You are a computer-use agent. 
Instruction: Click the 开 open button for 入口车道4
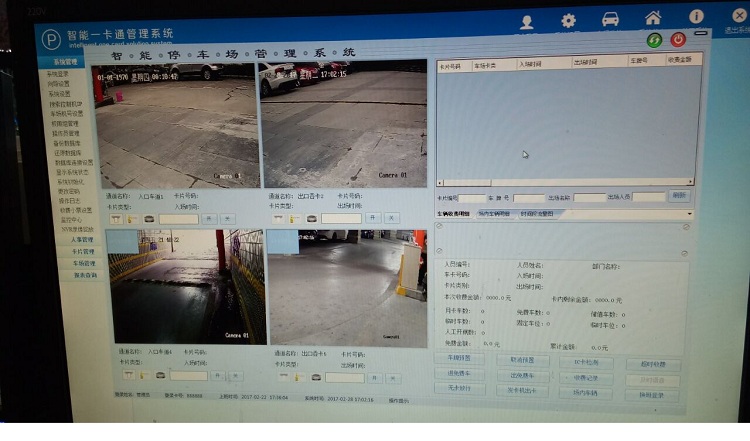click(218, 376)
